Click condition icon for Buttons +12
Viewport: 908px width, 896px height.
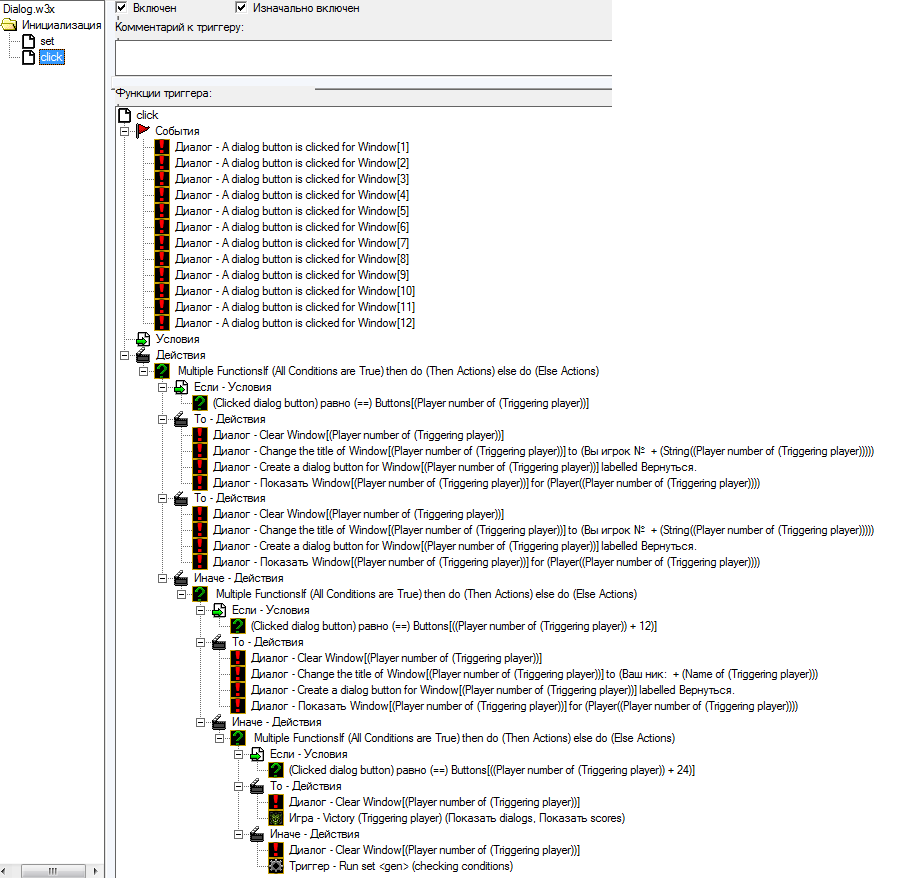tap(238, 626)
